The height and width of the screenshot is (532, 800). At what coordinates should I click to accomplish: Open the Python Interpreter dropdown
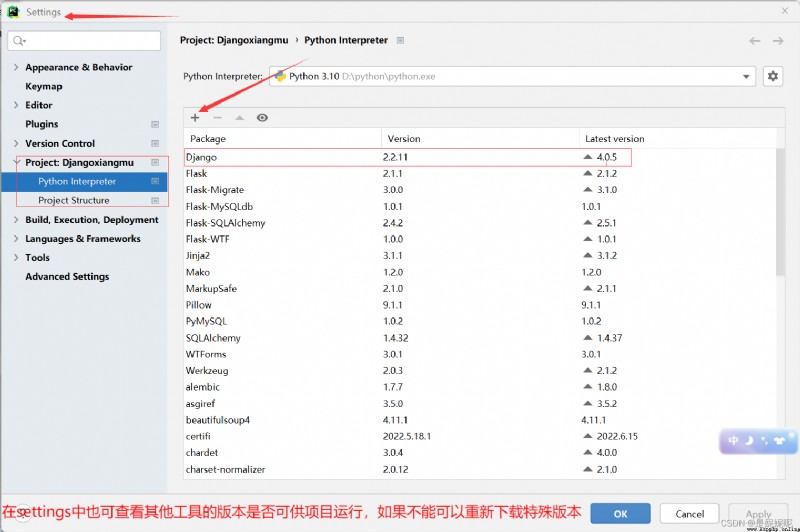(512, 77)
